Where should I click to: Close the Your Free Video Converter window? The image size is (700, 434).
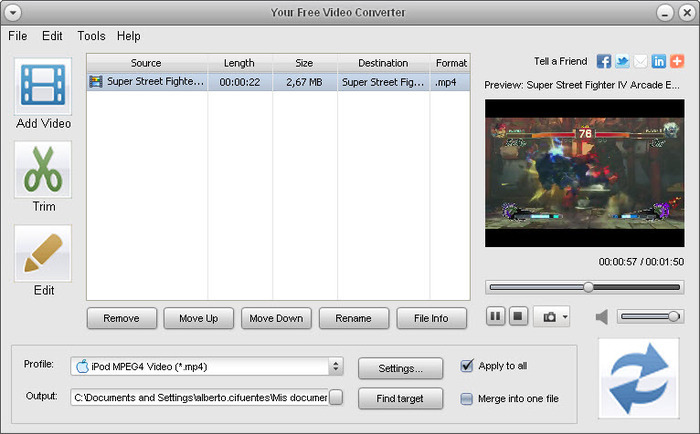[x=687, y=13]
